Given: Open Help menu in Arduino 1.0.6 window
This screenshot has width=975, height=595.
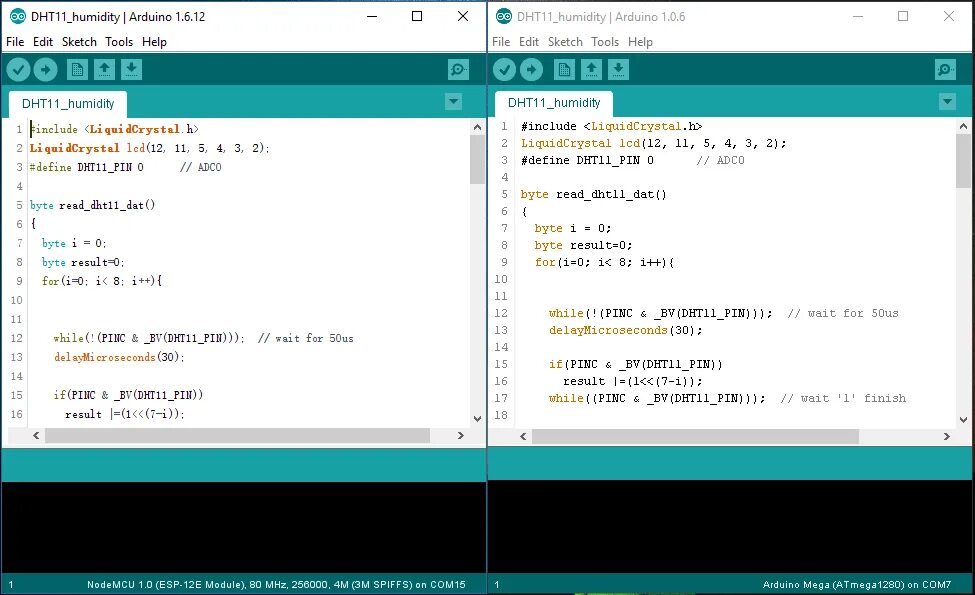Looking at the screenshot, I should click(x=640, y=42).
